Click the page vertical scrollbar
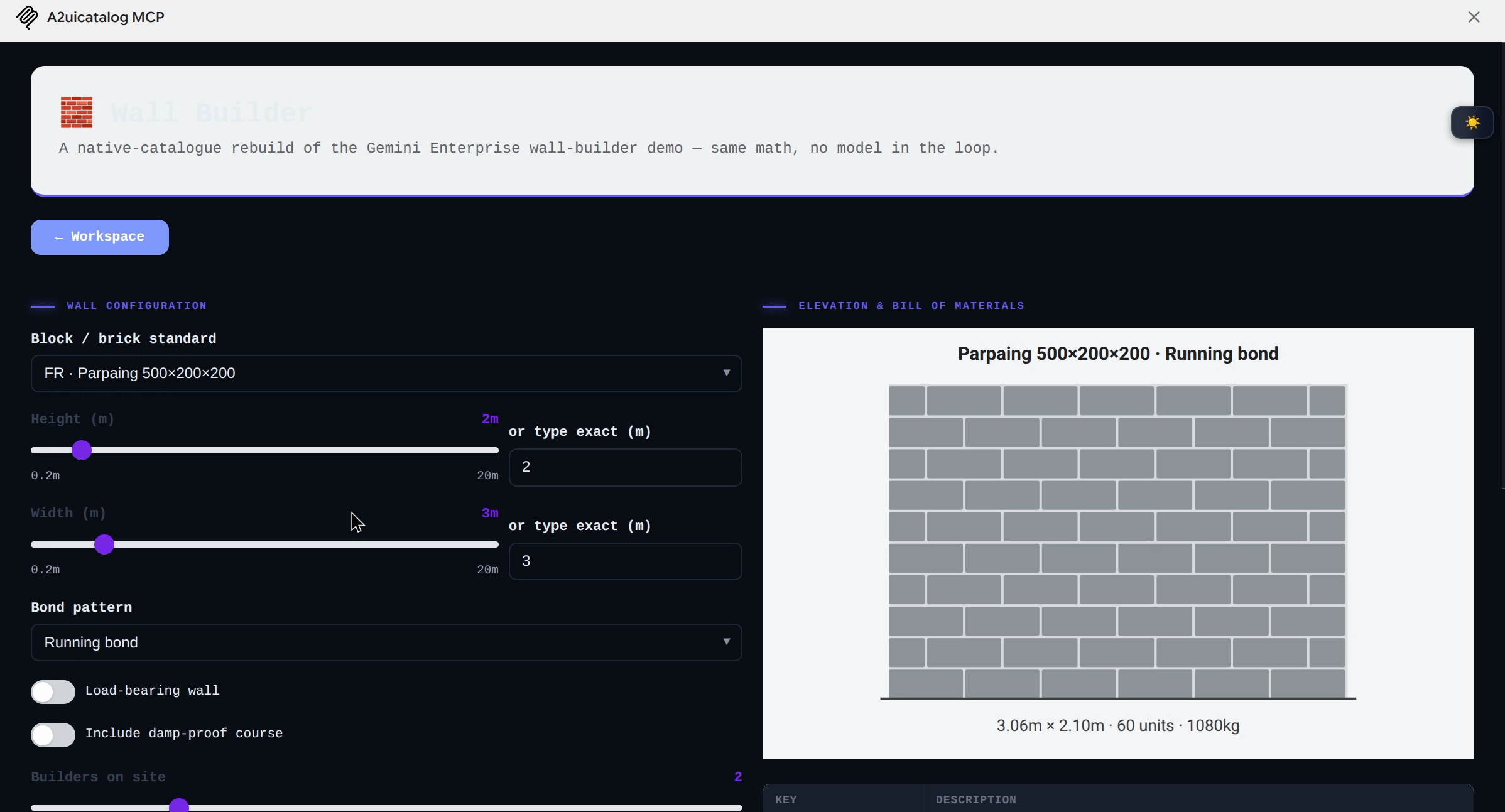 point(1502,264)
